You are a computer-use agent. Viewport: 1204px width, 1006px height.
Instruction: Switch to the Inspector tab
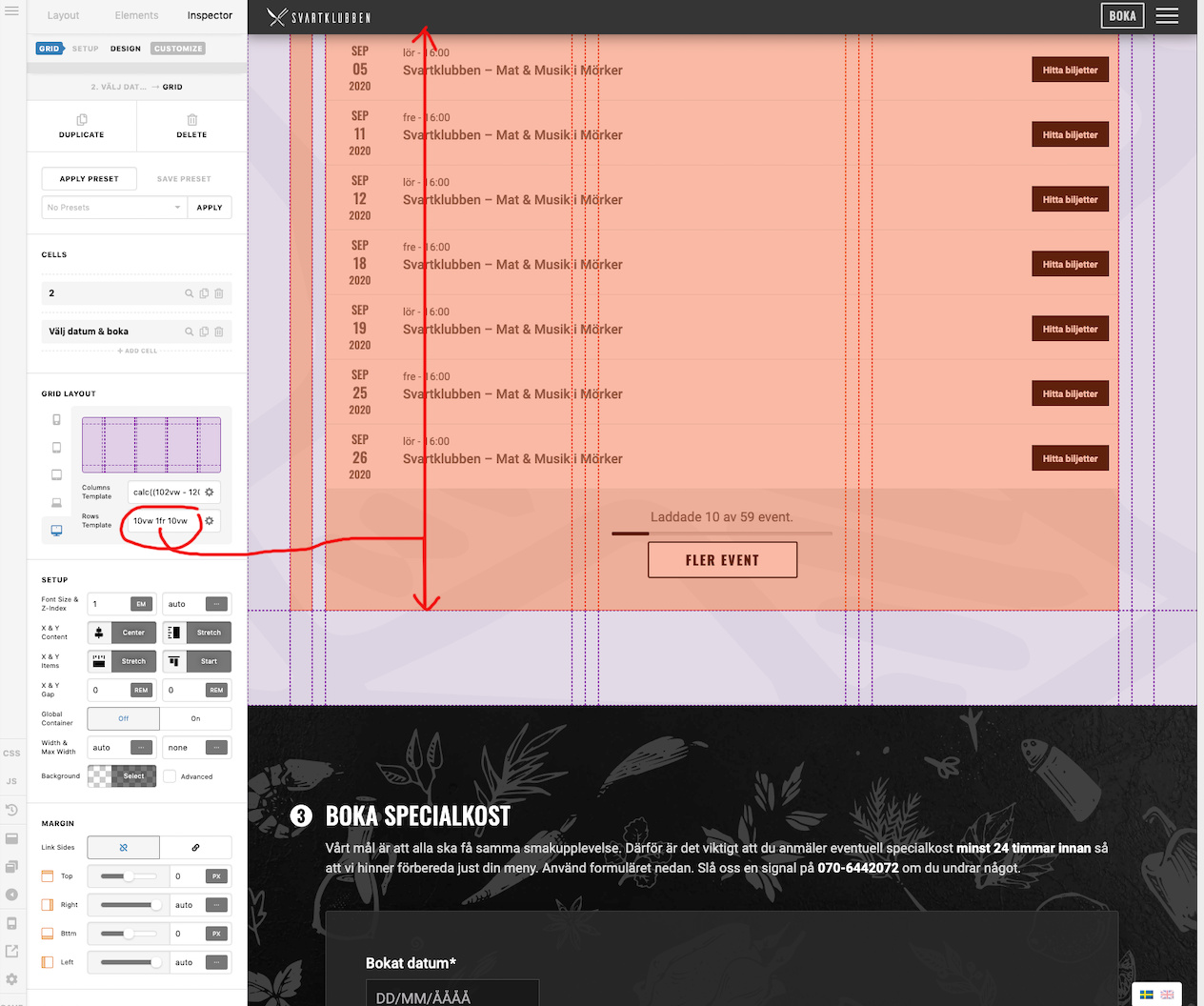[210, 15]
